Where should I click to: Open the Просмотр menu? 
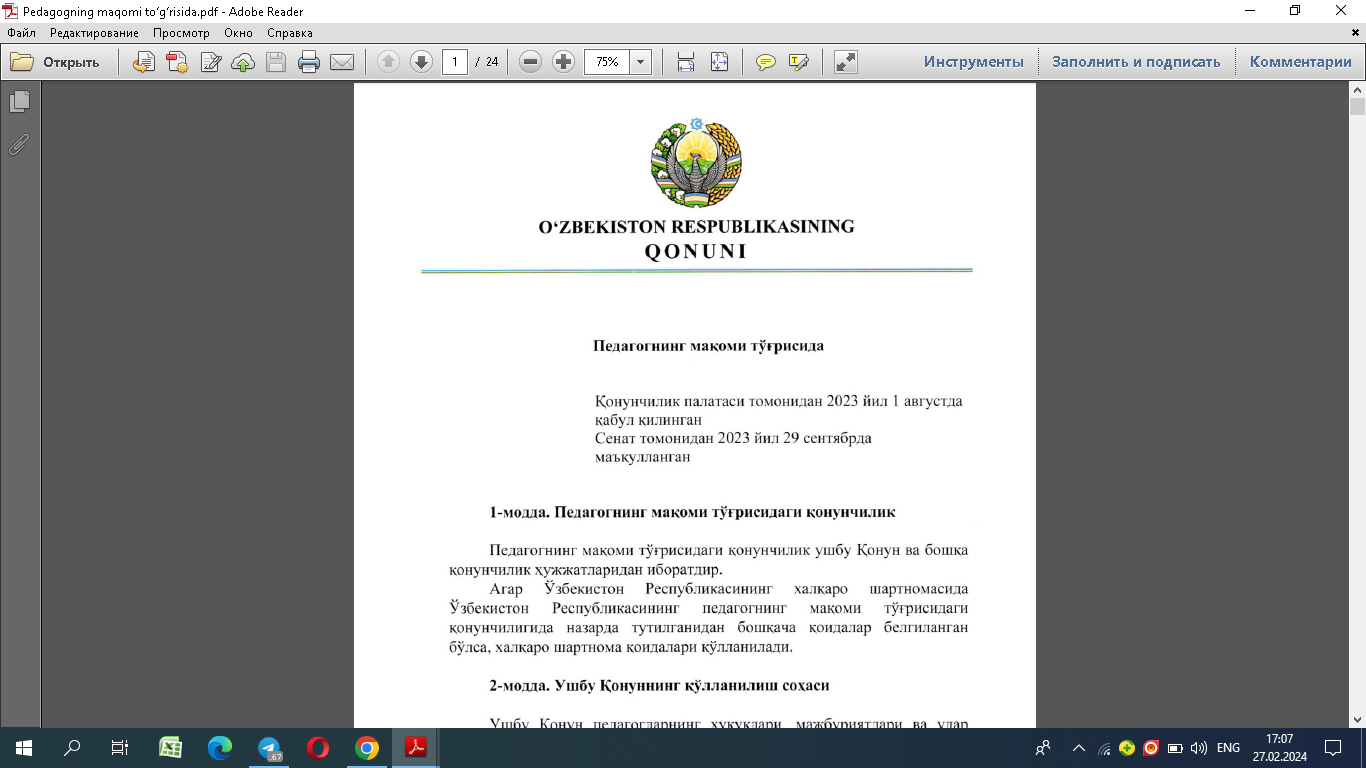[x=181, y=33]
